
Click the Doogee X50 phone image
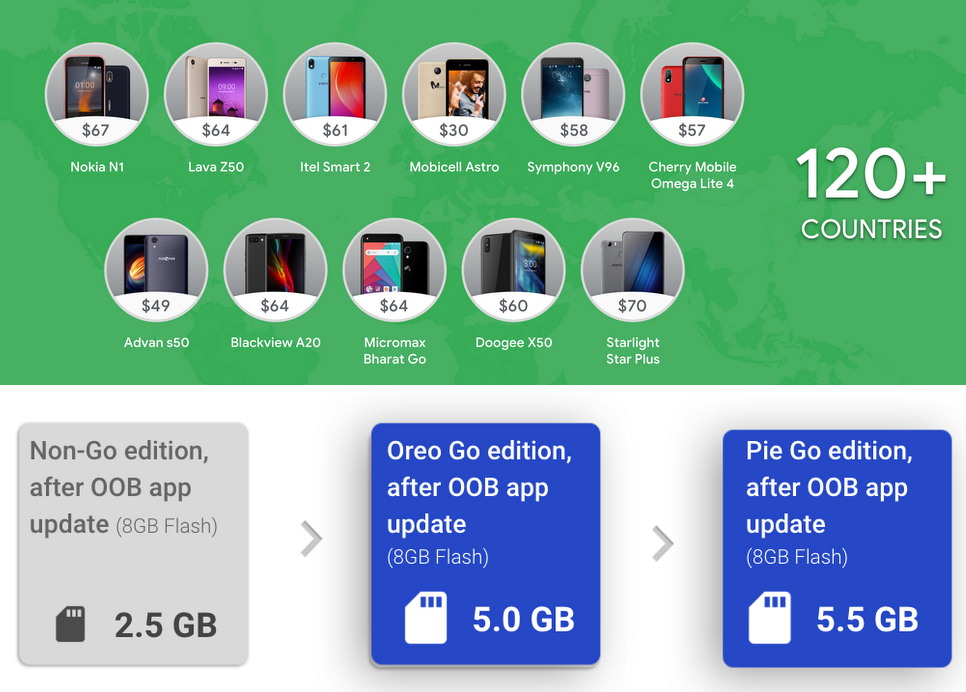click(514, 270)
